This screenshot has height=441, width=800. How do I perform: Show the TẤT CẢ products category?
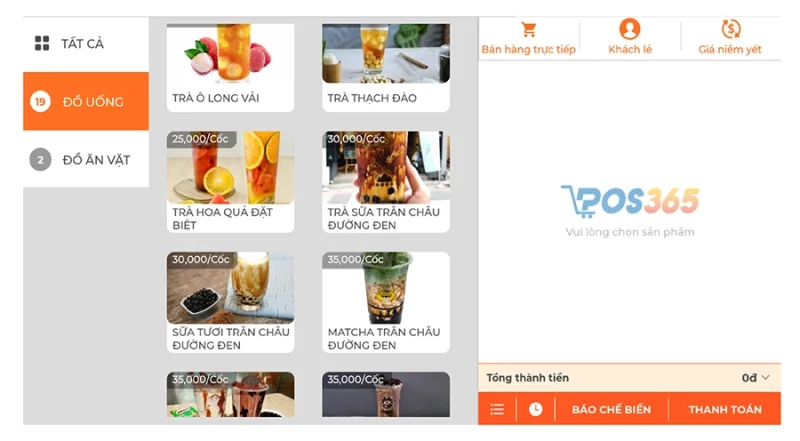(86, 44)
